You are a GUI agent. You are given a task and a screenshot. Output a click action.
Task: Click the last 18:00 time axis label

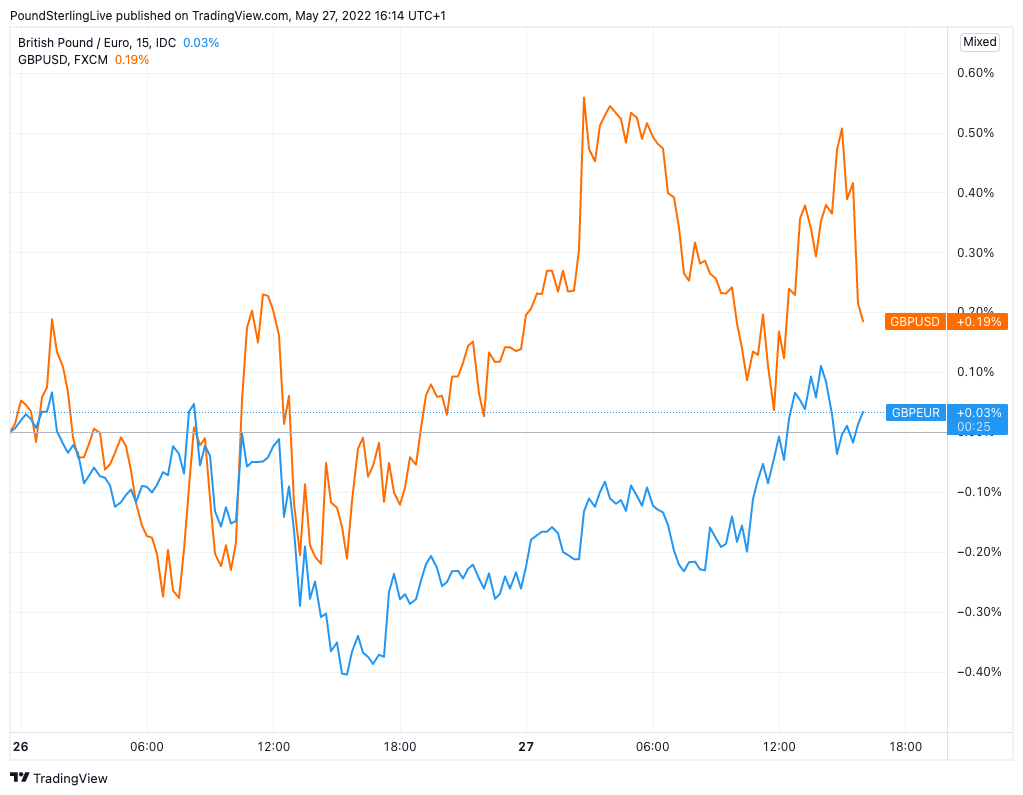point(905,747)
